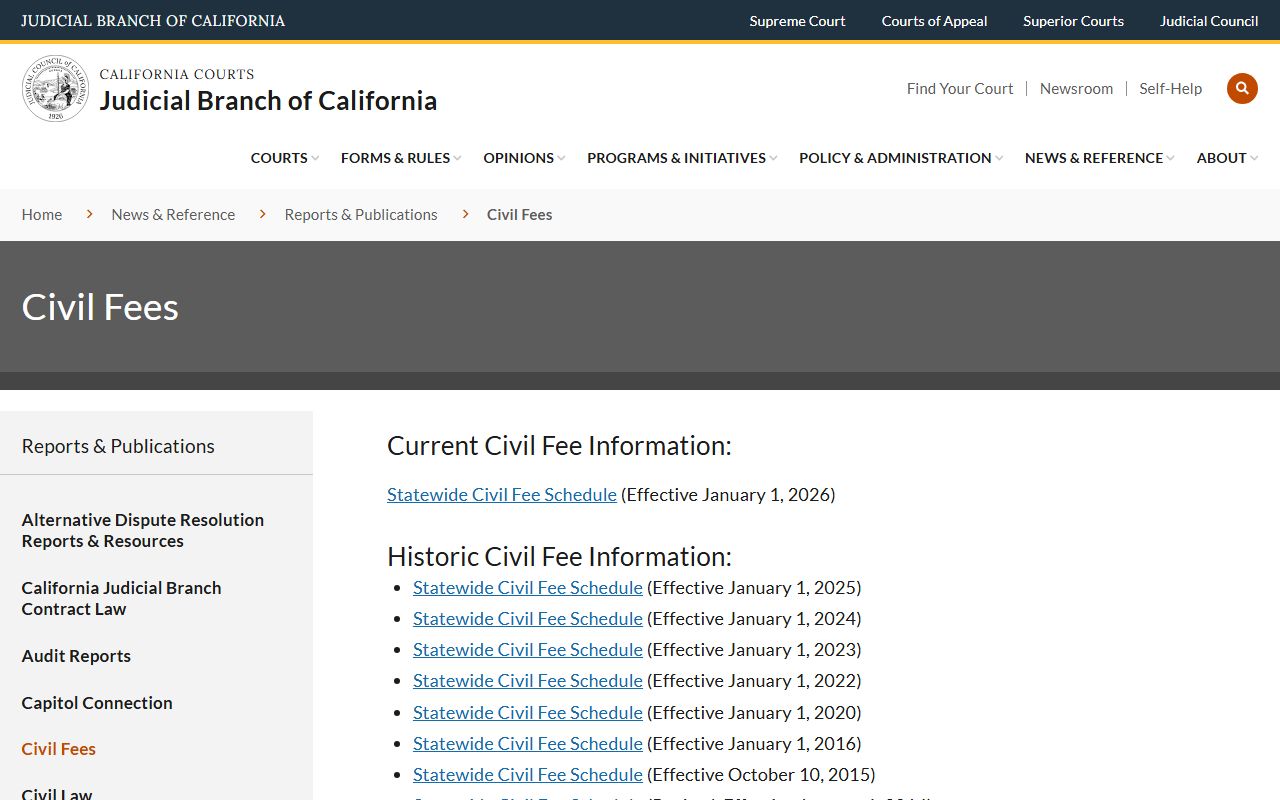Expand the Courts menu
1280x800 pixels.
[285, 158]
